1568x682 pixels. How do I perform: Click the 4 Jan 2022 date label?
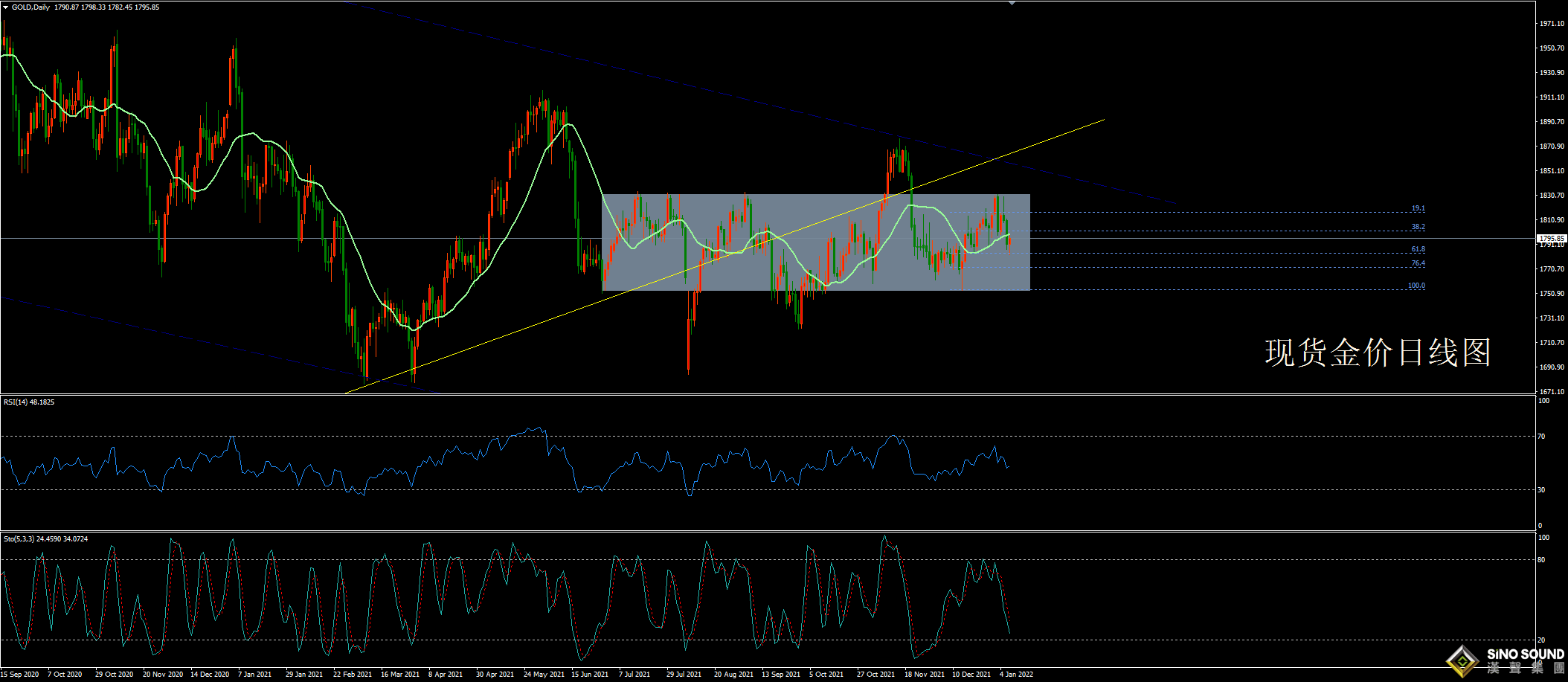(x=1017, y=675)
